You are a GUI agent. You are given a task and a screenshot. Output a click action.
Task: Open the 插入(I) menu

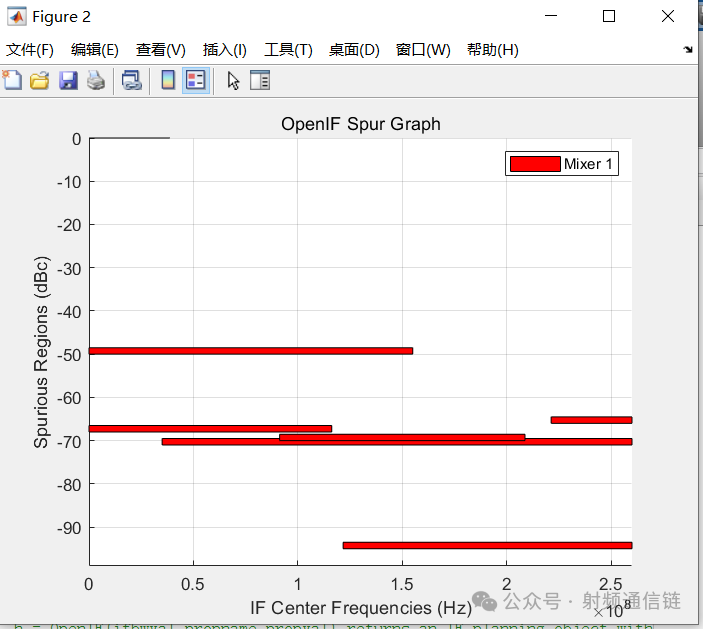tap(225, 50)
